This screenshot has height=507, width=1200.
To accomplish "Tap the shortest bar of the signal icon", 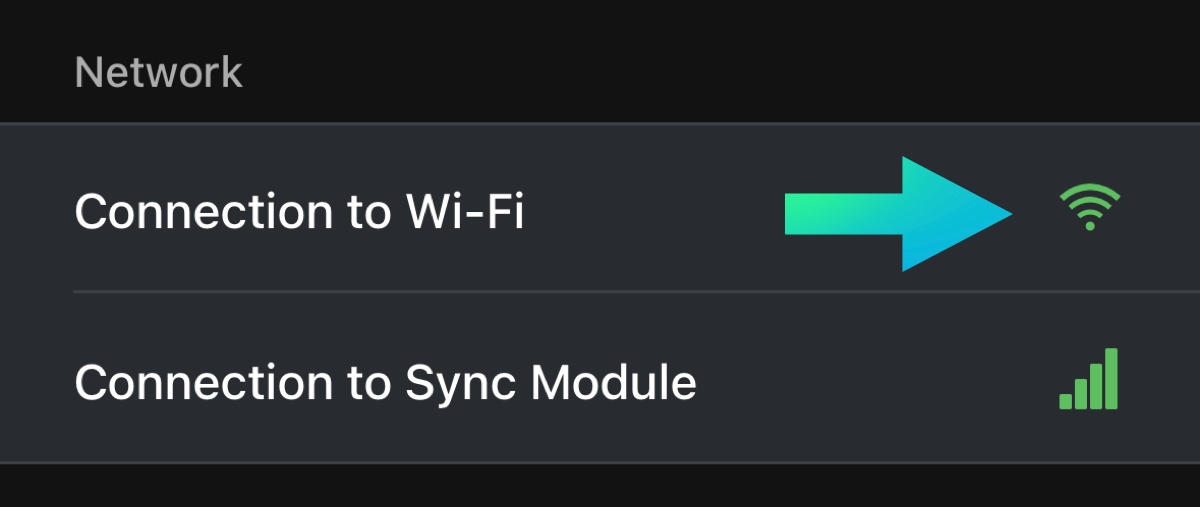I will click(x=1065, y=401).
